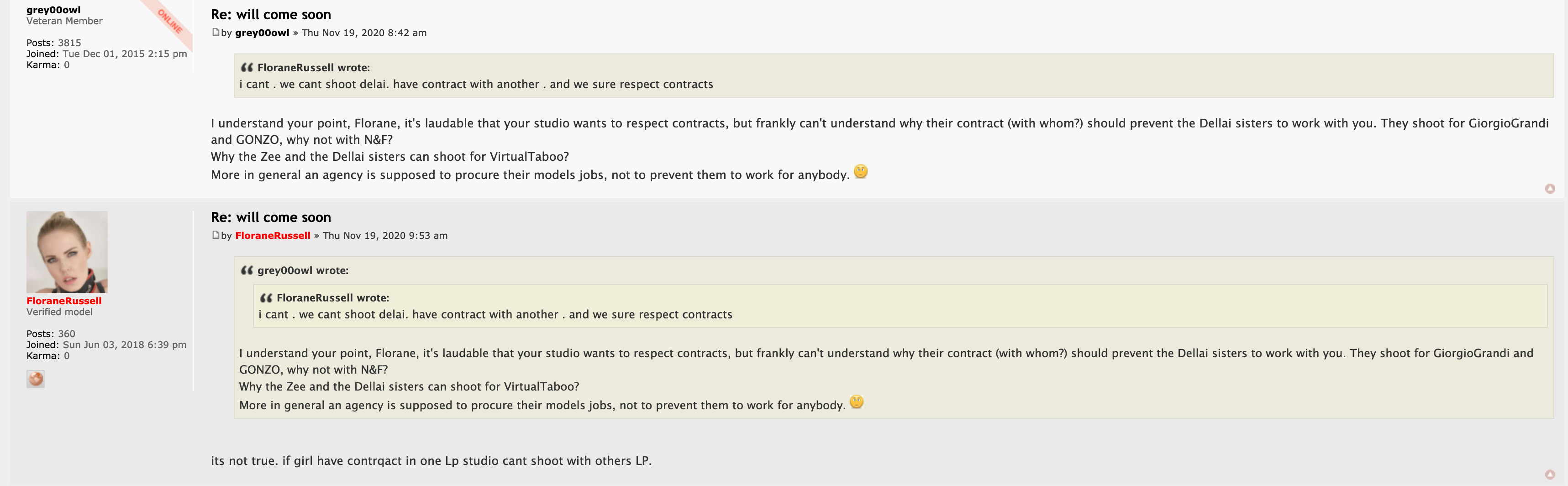
Task: Open FloraneRussell's avatar image
Action: (x=67, y=252)
